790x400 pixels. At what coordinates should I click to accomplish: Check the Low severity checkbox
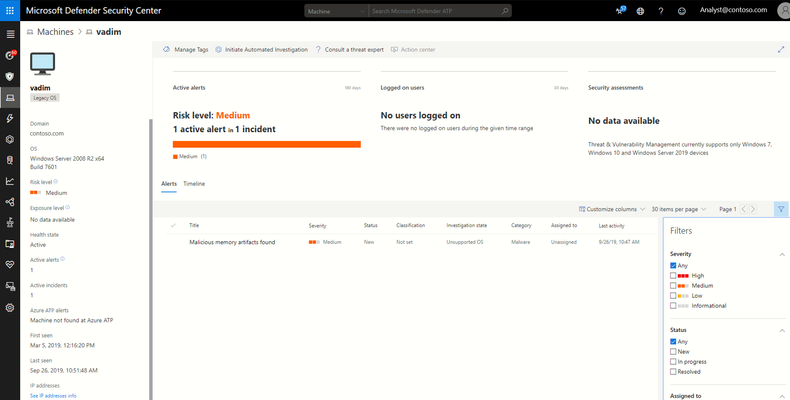point(673,296)
